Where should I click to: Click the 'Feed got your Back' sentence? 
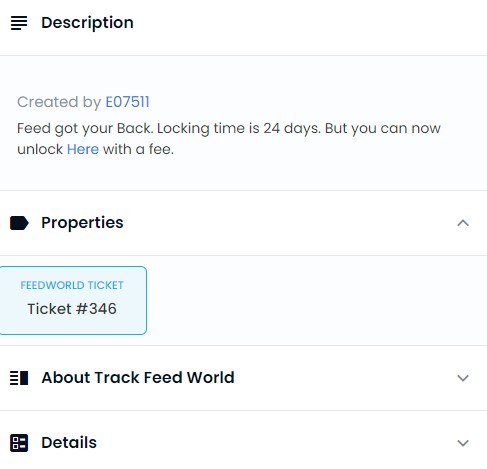(85, 128)
